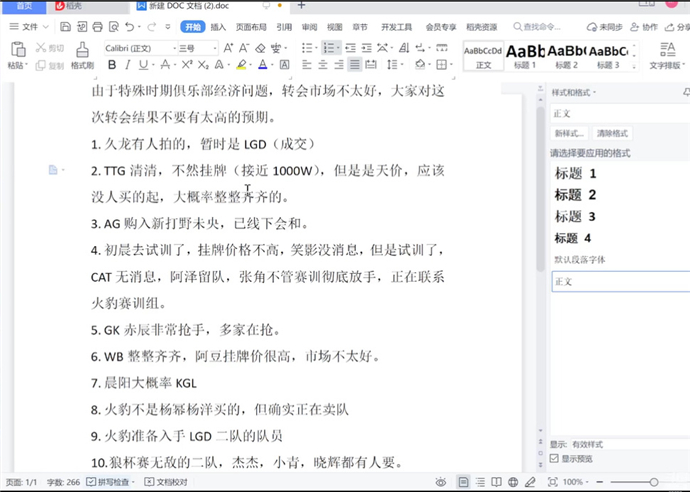The height and width of the screenshot is (492, 690).
Task: Click the 新样式 button
Action: (569, 133)
